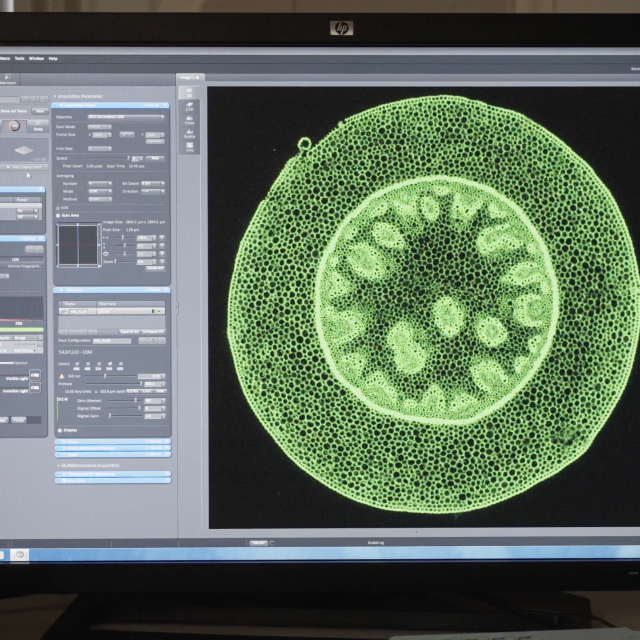The width and height of the screenshot is (640, 640).
Task: Click the last icon beside Track Configuration
Action: tap(162, 340)
